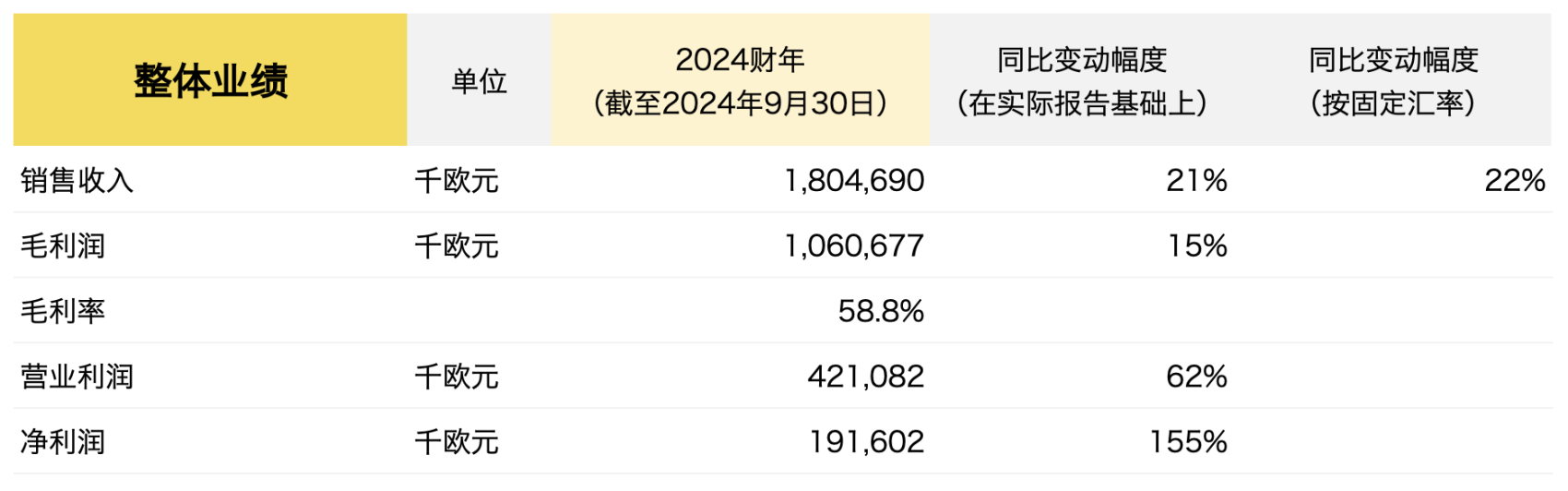This screenshot has width=1568, height=491.
Task: Click the sales revenue value 1,804,690
Action: pyautogui.click(x=854, y=180)
